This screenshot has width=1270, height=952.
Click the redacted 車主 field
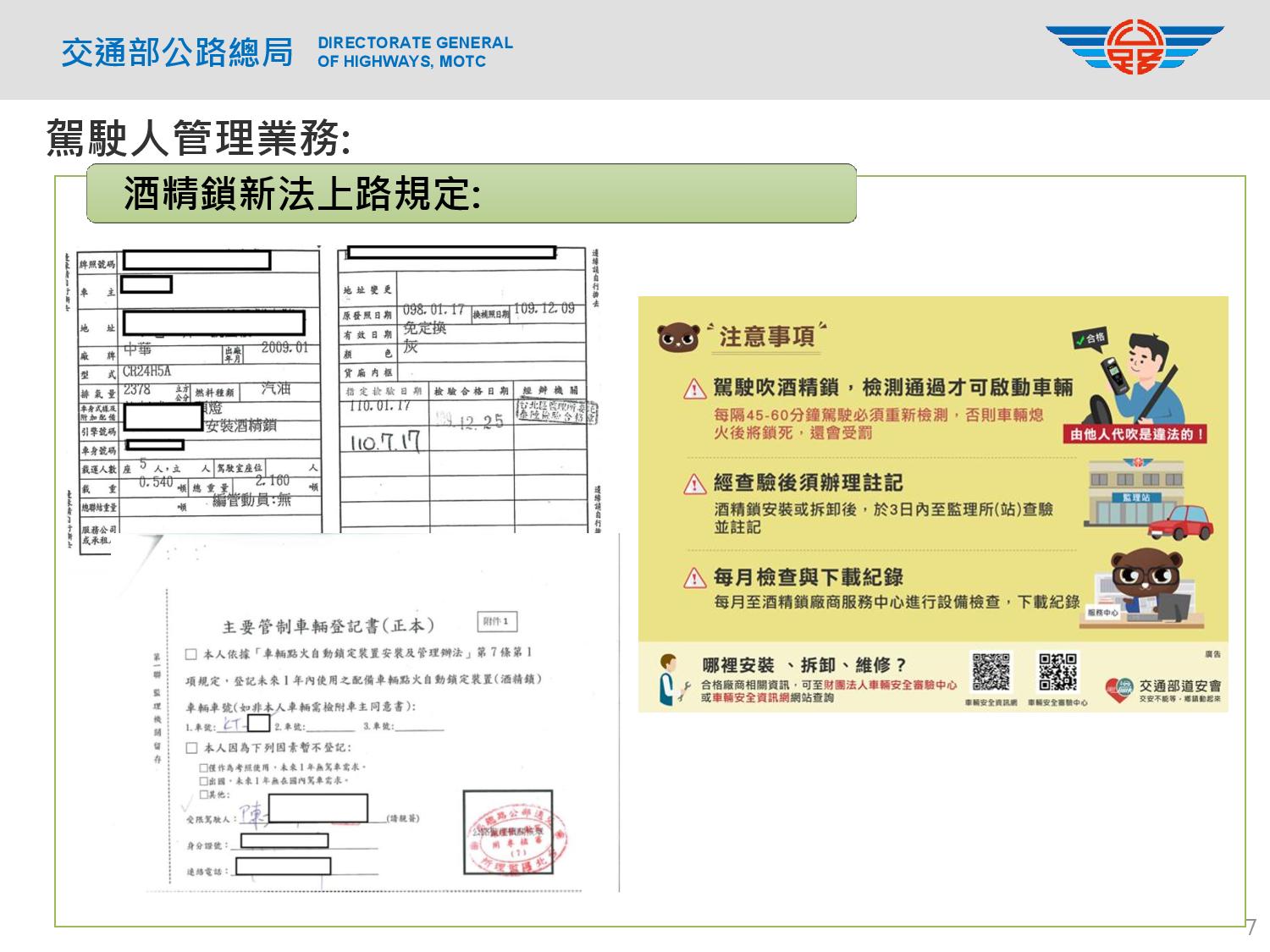146,284
